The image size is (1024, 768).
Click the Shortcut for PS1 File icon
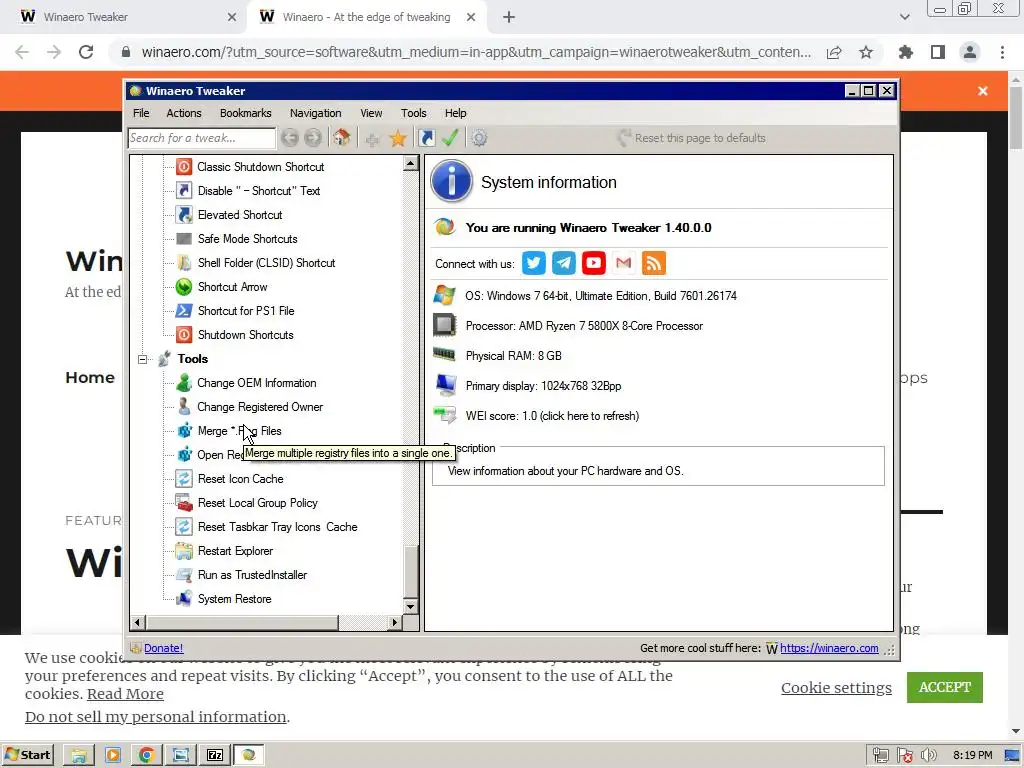coord(184,311)
